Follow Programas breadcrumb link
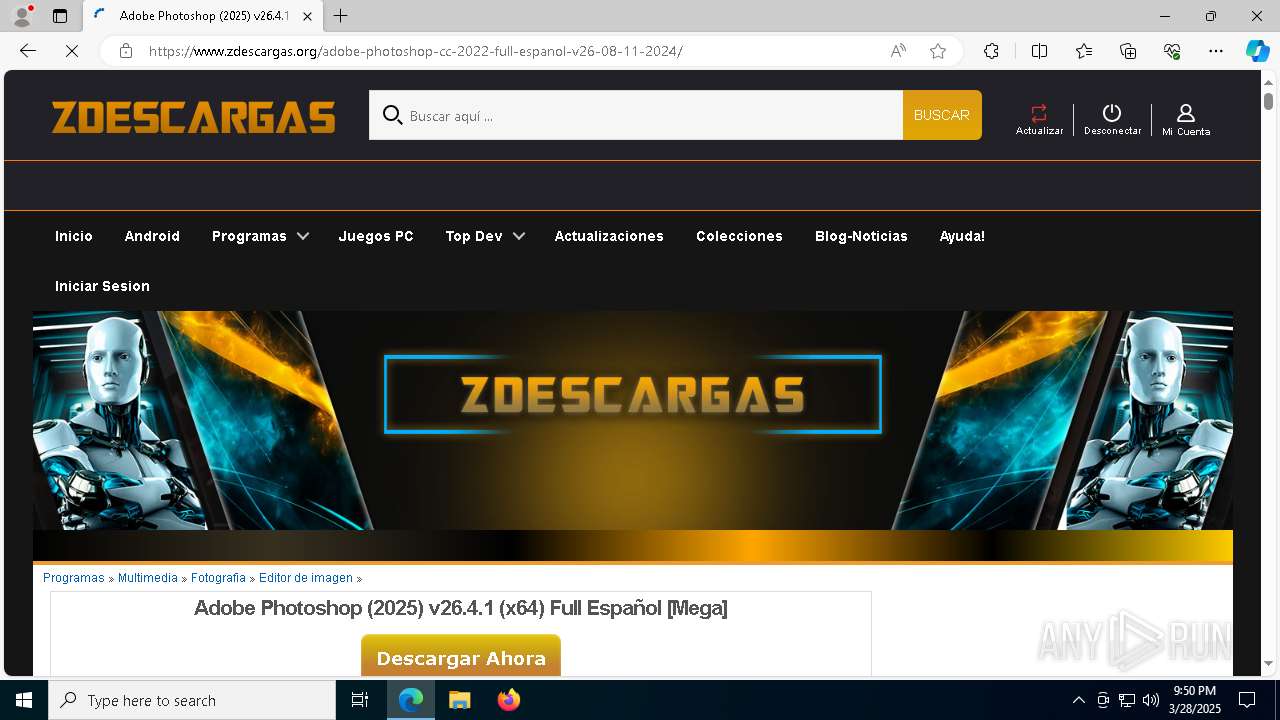 (x=74, y=578)
